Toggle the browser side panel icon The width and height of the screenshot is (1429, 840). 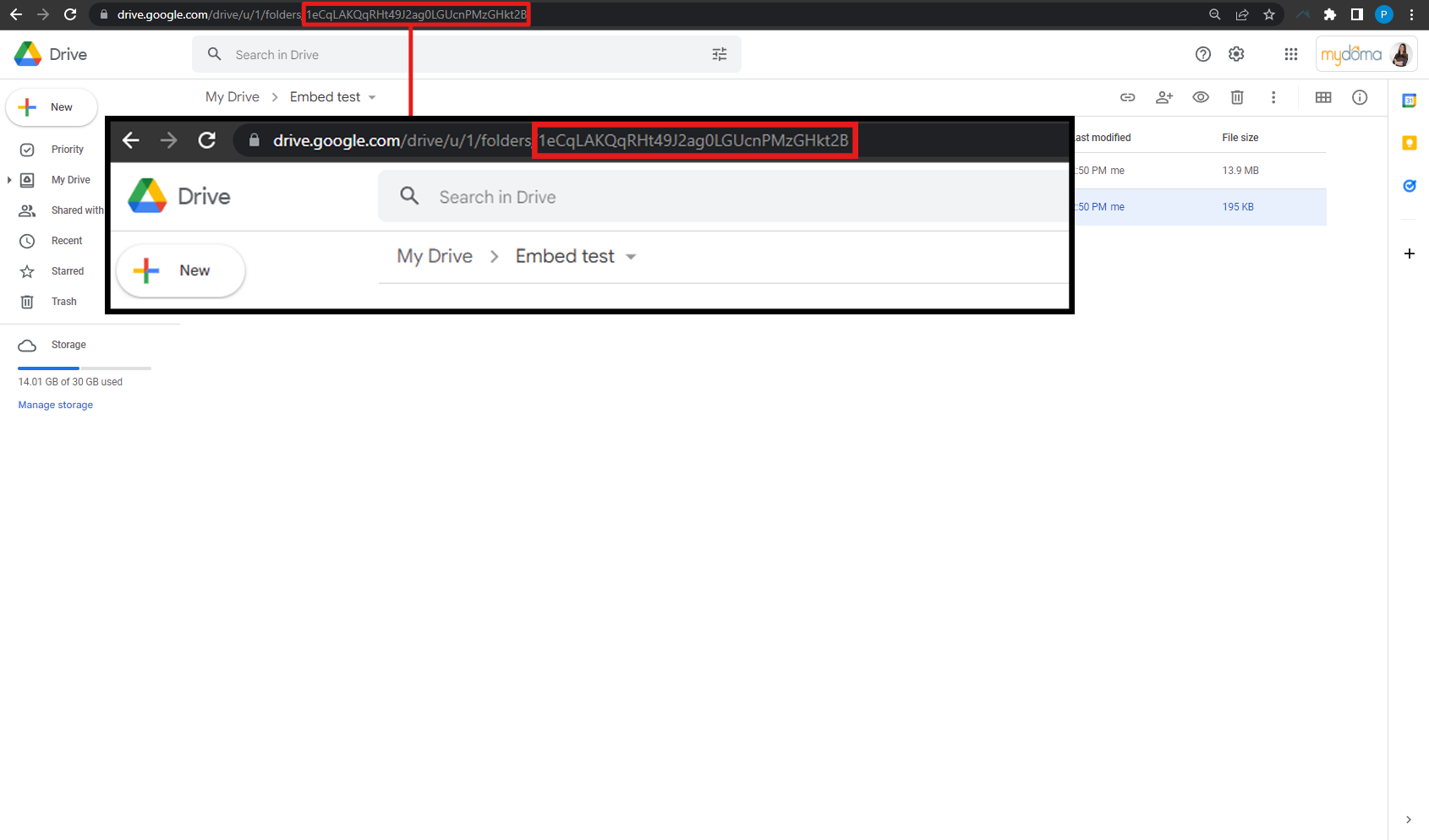pyautogui.click(x=1357, y=14)
